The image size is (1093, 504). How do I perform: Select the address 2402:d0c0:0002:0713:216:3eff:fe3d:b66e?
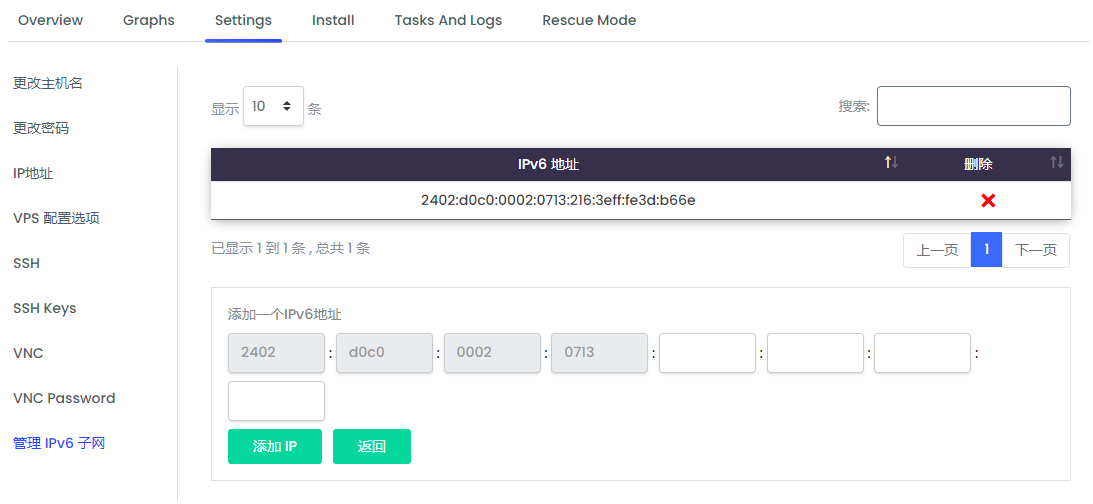[x=558, y=201]
